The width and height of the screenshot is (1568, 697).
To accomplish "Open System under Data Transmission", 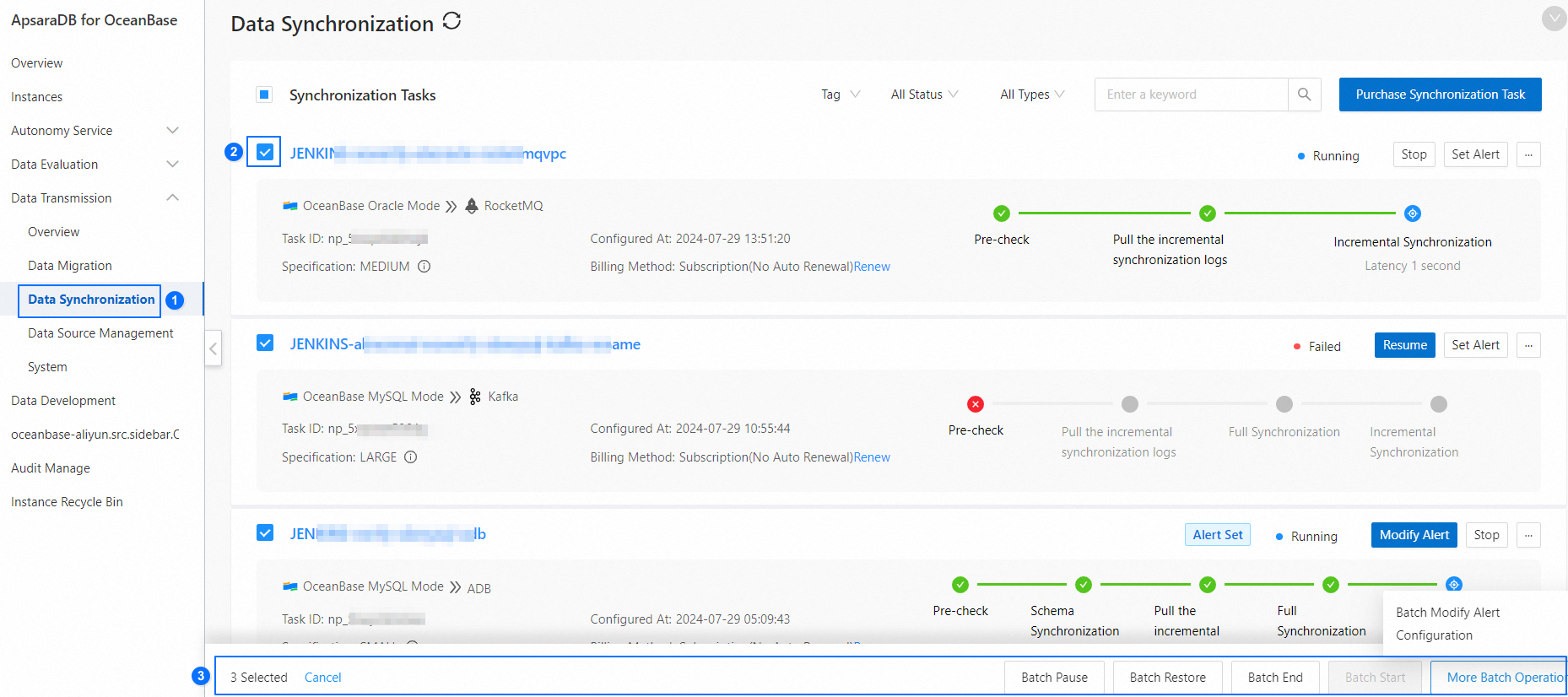I will coord(47,367).
